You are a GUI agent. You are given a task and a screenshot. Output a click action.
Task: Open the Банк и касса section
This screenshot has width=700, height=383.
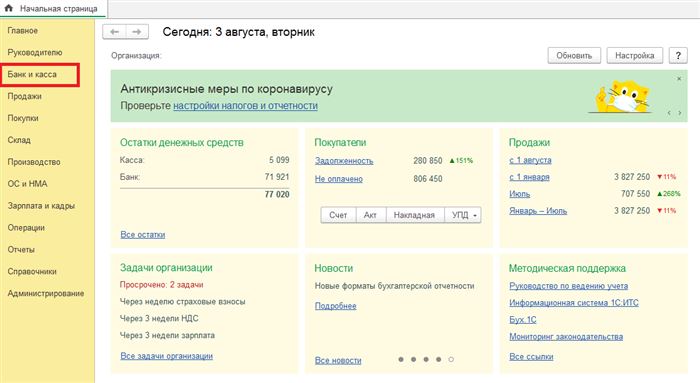coord(32,74)
